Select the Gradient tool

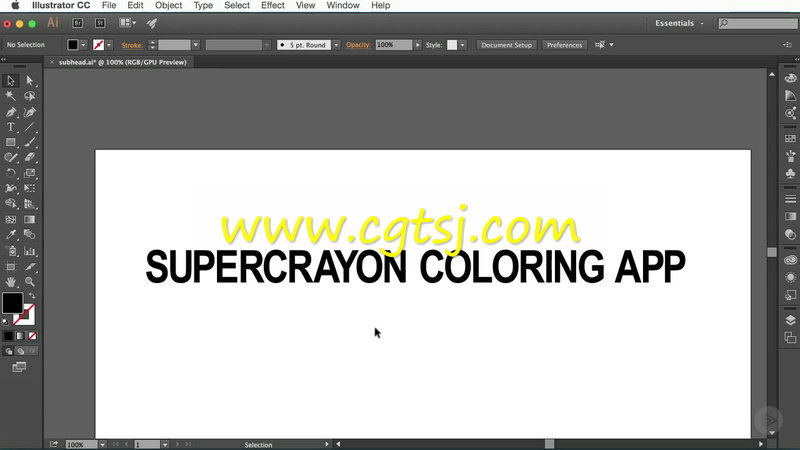[30, 219]
